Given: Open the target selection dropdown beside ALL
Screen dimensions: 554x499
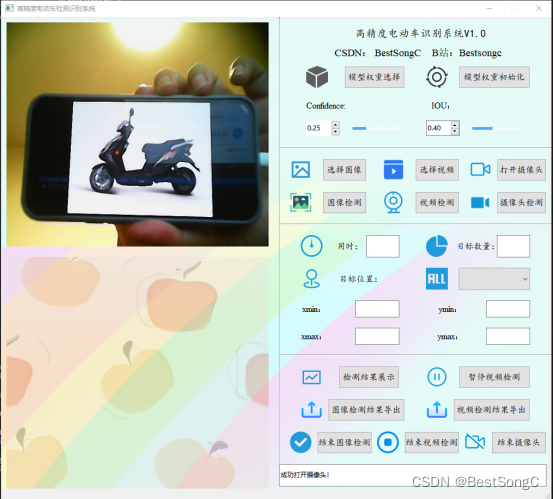Looking at the screenshot, I should click(x=494, y=279).
